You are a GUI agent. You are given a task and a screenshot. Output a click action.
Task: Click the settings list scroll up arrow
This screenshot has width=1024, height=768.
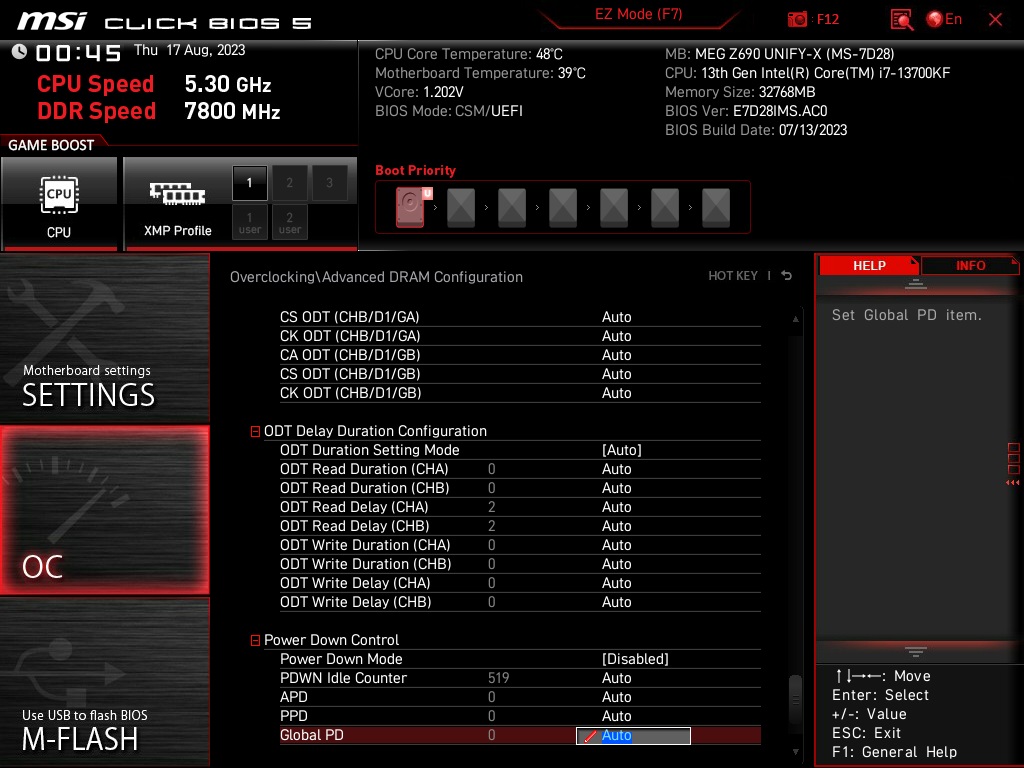pyautogui.click(x=795, y=319)
